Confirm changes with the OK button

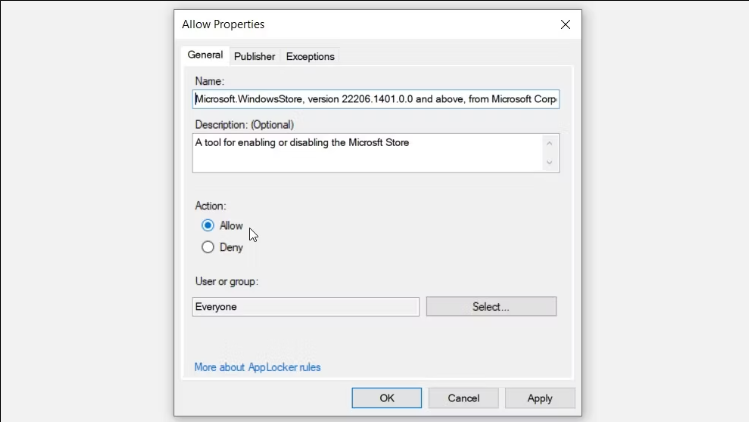(386, 398)
